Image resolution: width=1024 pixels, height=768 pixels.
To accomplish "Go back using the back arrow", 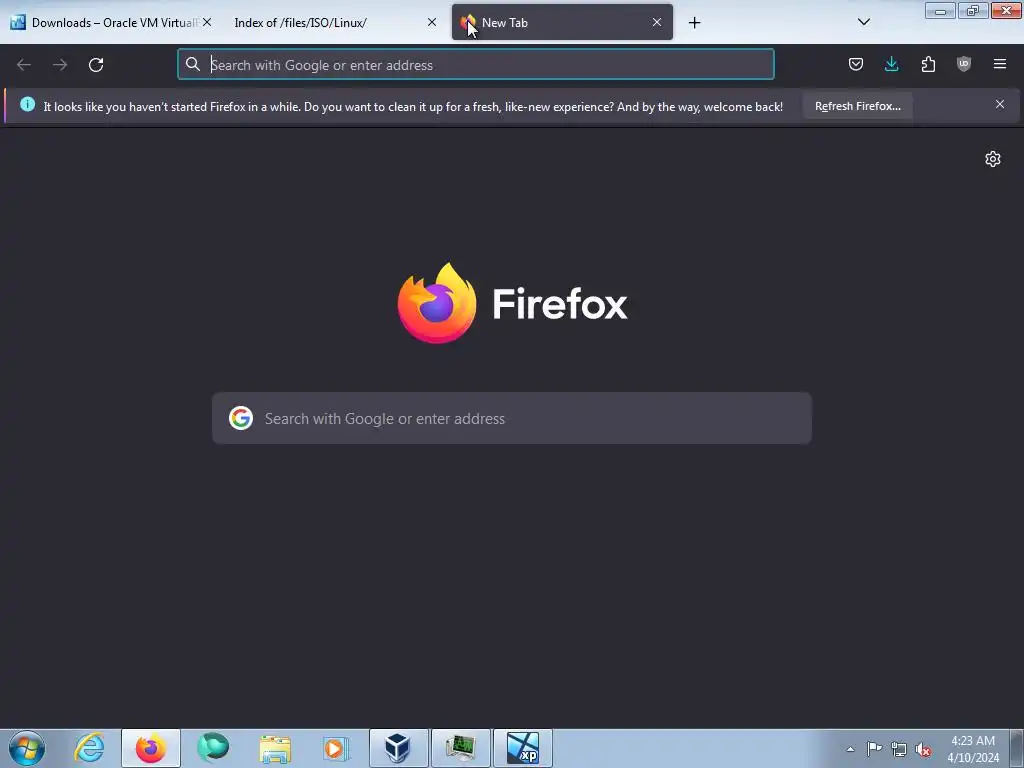I will (24, 65).
